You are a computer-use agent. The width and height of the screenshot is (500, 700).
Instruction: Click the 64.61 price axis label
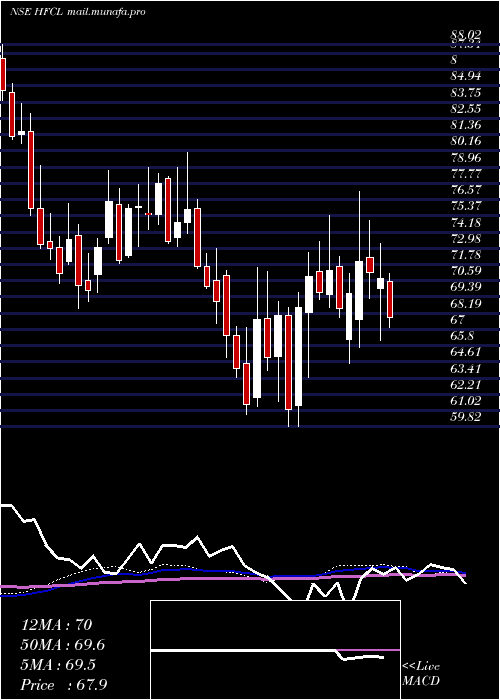point(466,353)
